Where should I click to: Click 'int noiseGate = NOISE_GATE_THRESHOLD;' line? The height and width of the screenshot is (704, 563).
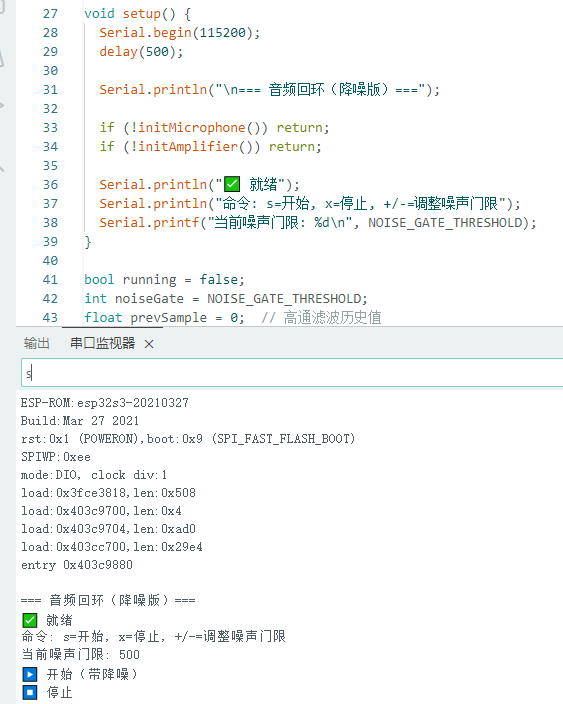(226, 299)
